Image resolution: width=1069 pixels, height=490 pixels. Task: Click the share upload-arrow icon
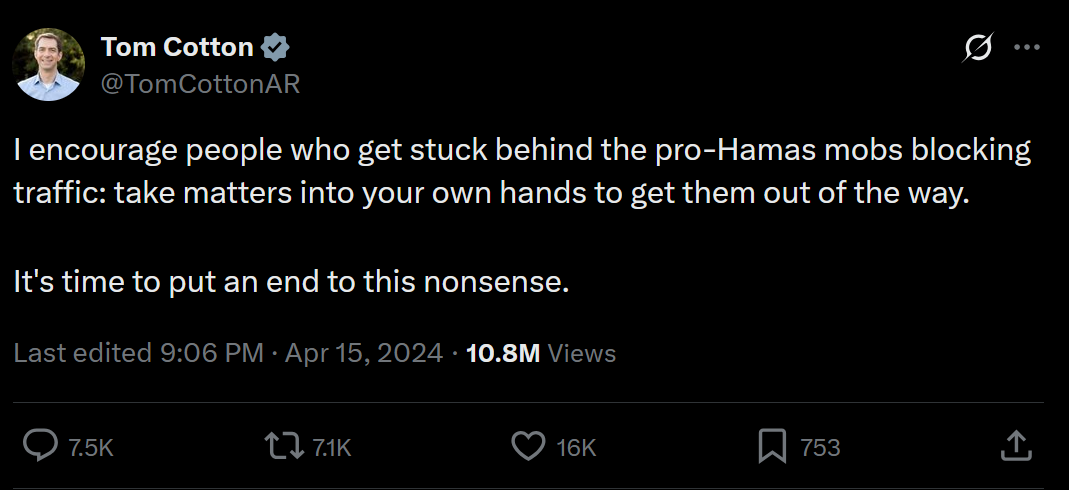pos(1016,446)
